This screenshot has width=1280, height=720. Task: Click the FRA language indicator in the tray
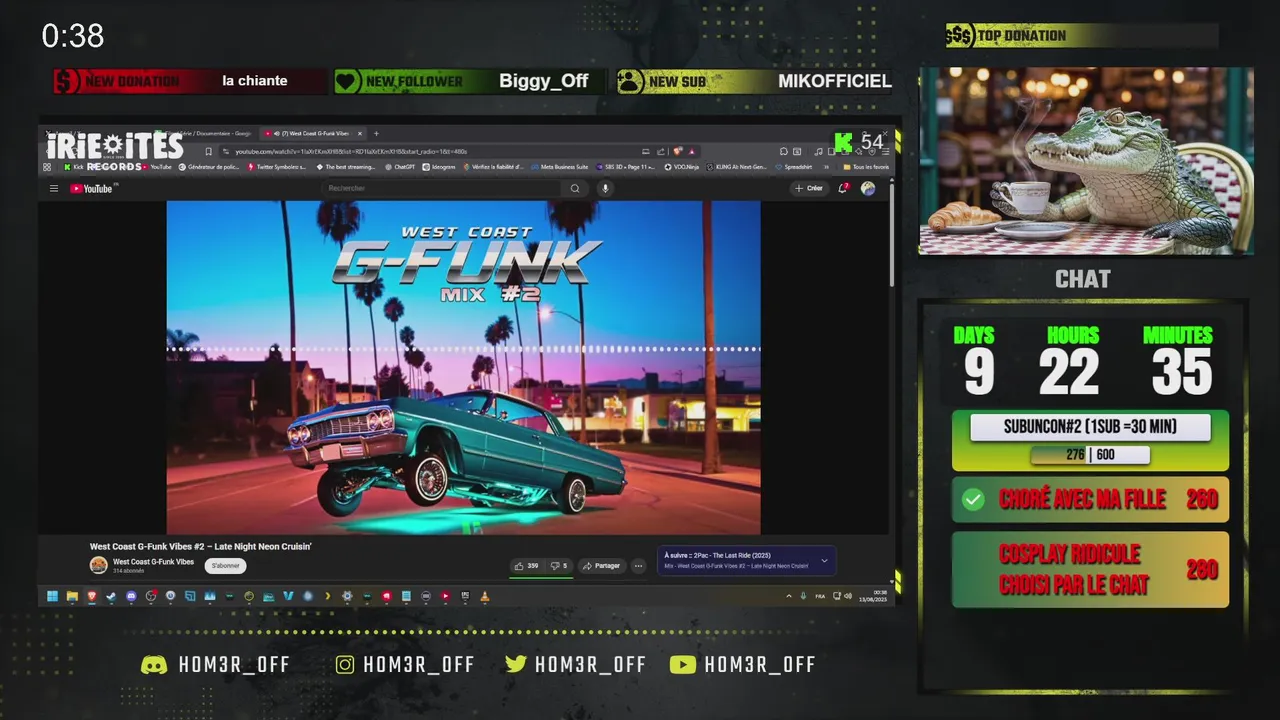pyautogui.click(x=820, y=596)
